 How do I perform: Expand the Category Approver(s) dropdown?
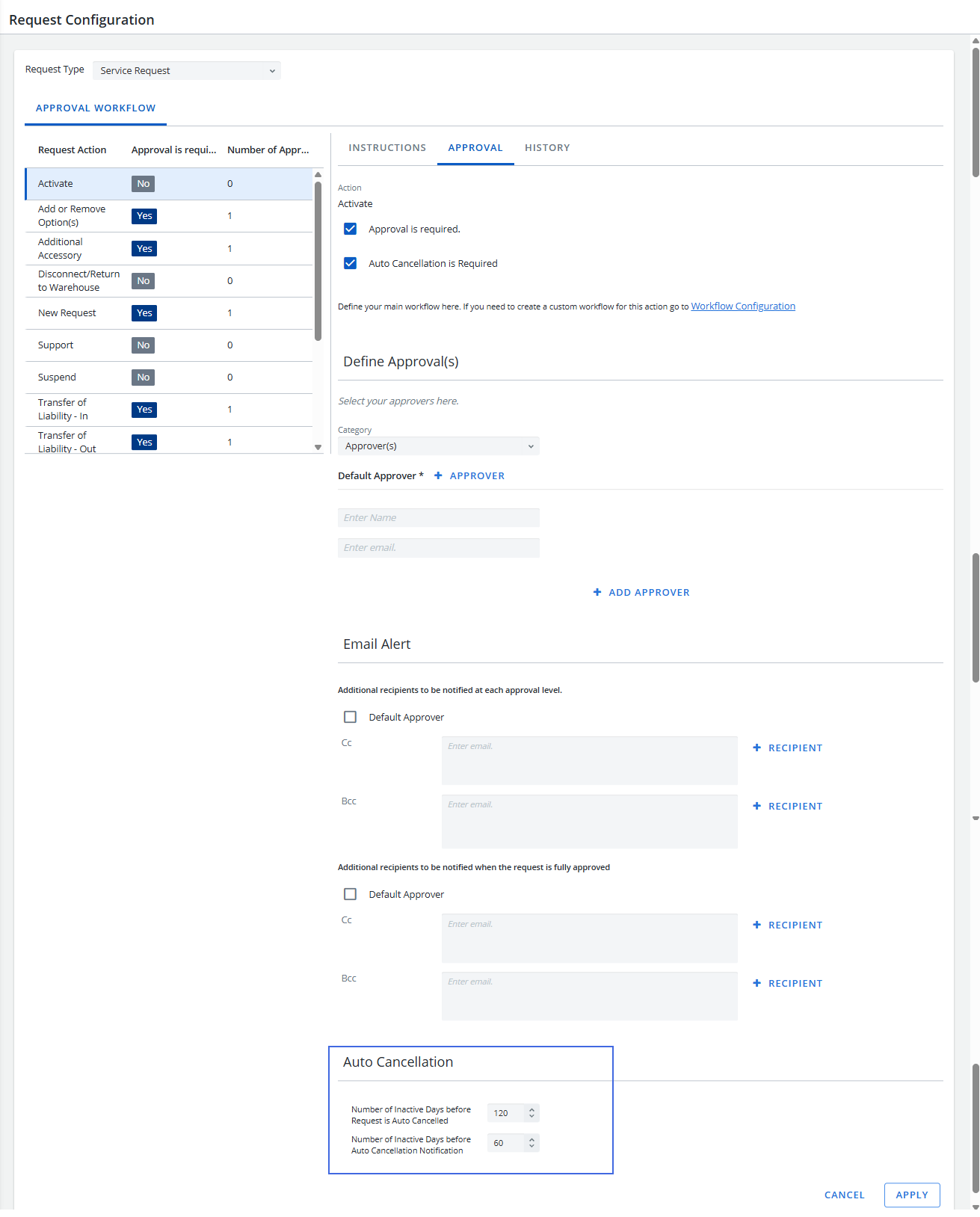[x=438, y=446]
